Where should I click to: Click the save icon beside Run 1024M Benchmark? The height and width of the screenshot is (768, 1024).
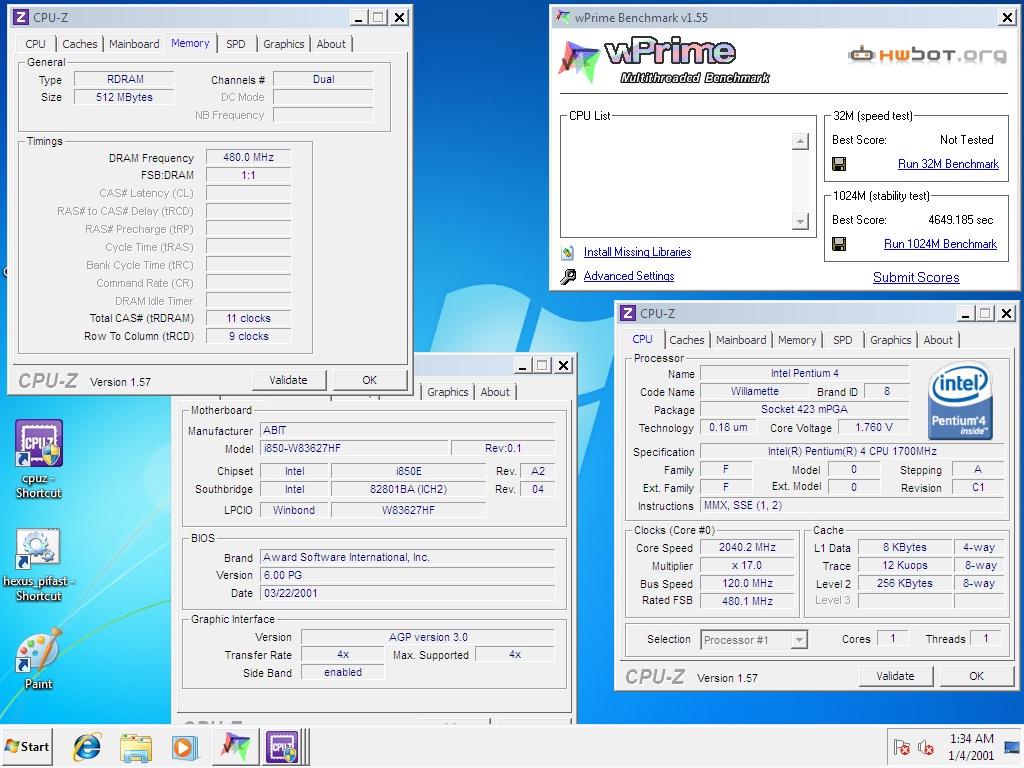point(839,244)
